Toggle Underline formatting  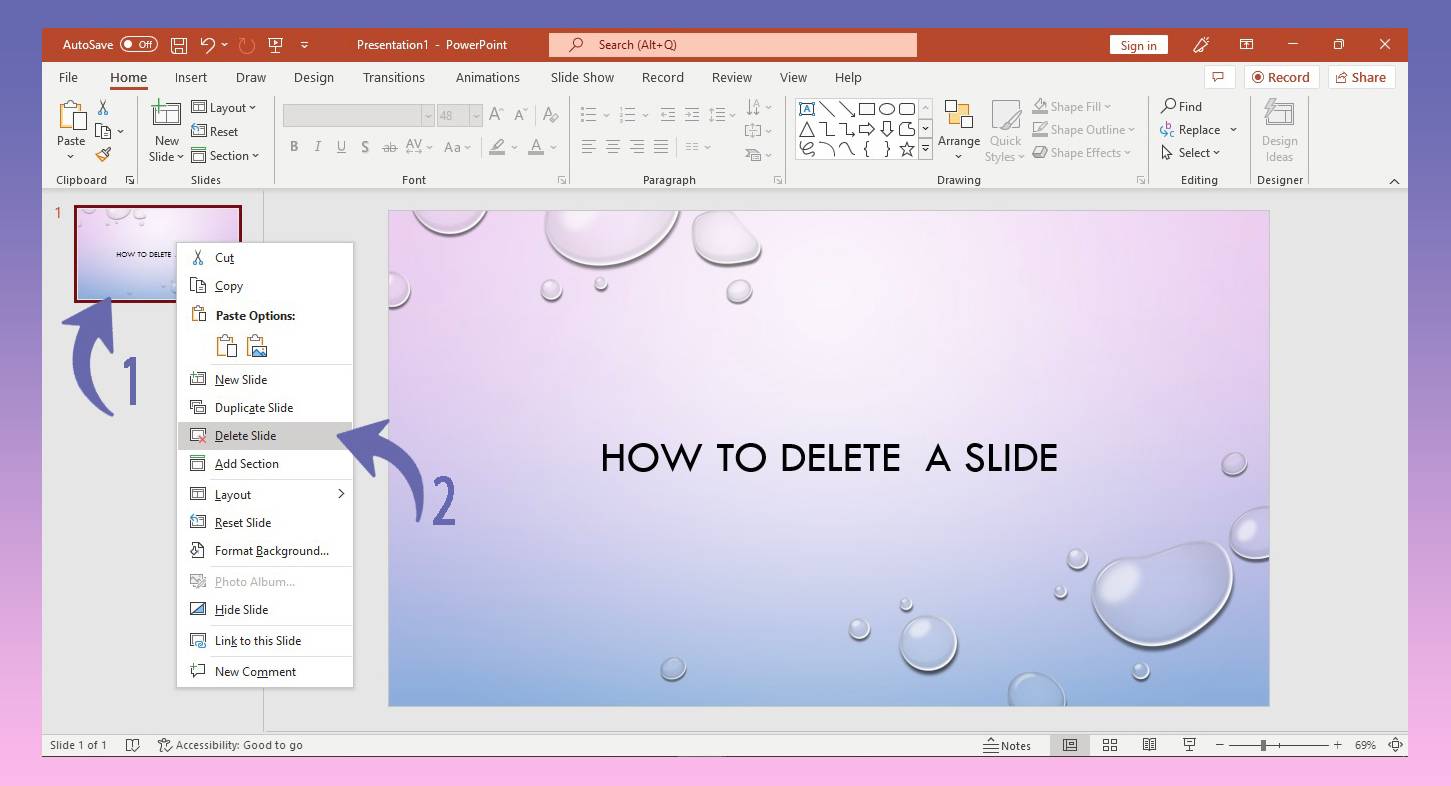341,147
